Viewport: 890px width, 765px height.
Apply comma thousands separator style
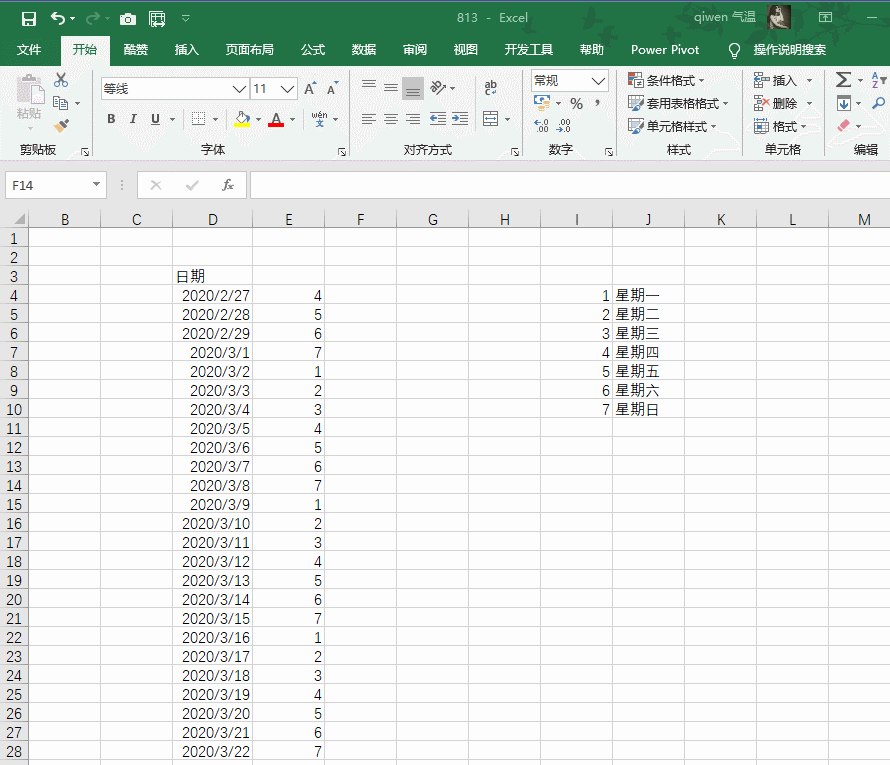tap(597, 103)
